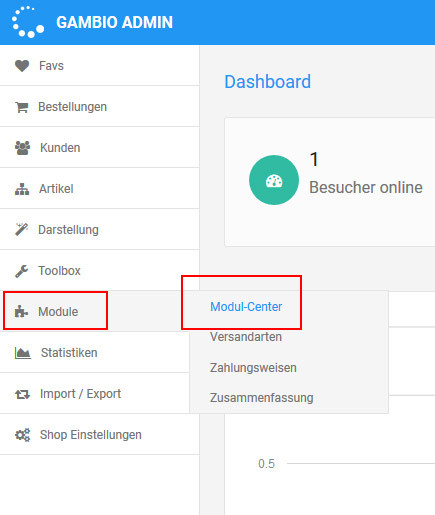Expand the Statistiken sidebar entry
Screen dimensions: 435x515
pyautogui.click(x=95, y=352)
